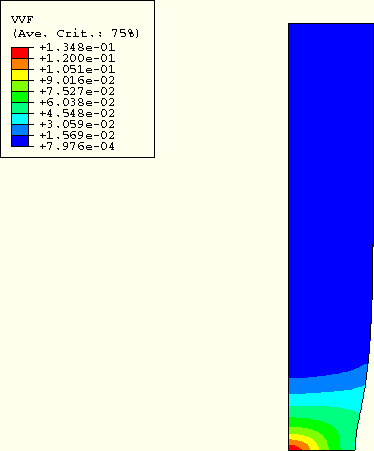Click the darkest blue legend swatch
This screenshot has width=374, height=451.
(20, 141)
